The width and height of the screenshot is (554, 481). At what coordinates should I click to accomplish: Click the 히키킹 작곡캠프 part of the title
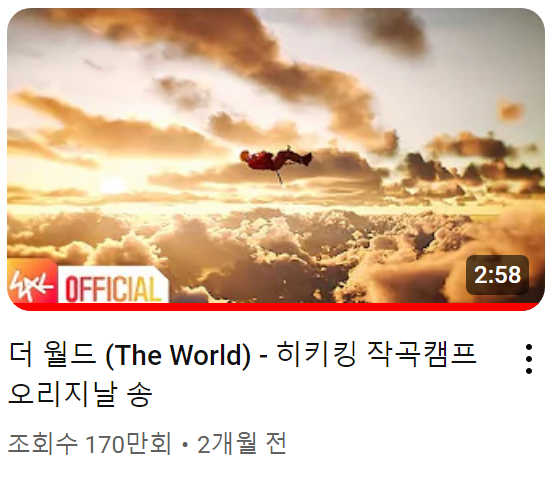377,354
